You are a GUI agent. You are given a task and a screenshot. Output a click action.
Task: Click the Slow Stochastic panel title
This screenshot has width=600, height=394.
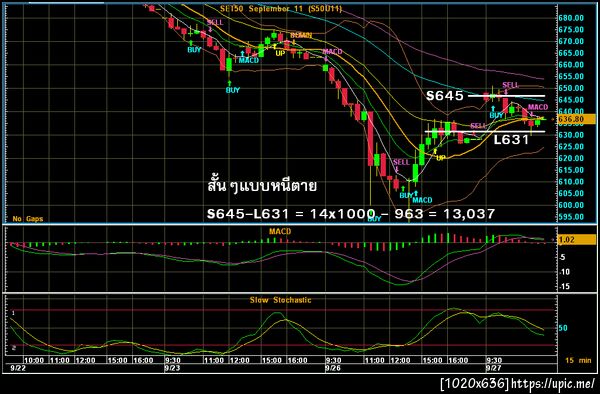pos(280,300)
